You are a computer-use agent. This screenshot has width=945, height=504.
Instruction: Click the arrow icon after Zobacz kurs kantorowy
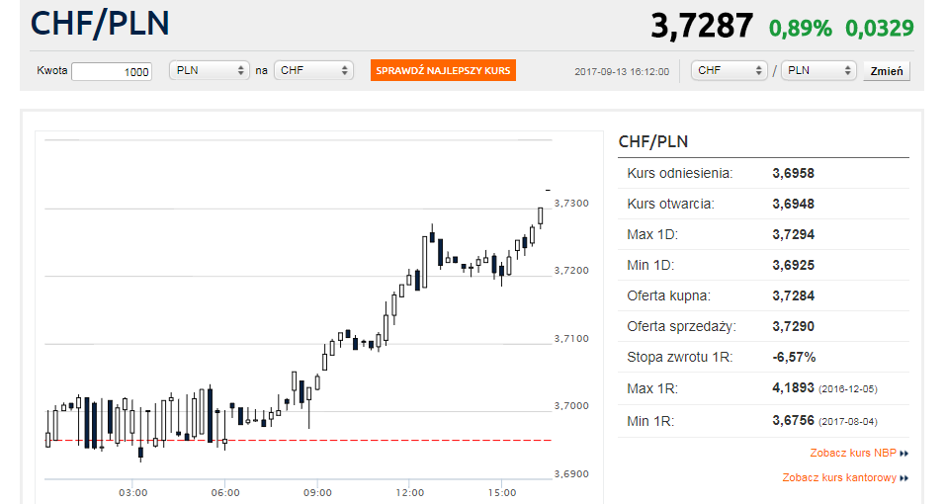(x=904, y=478)
